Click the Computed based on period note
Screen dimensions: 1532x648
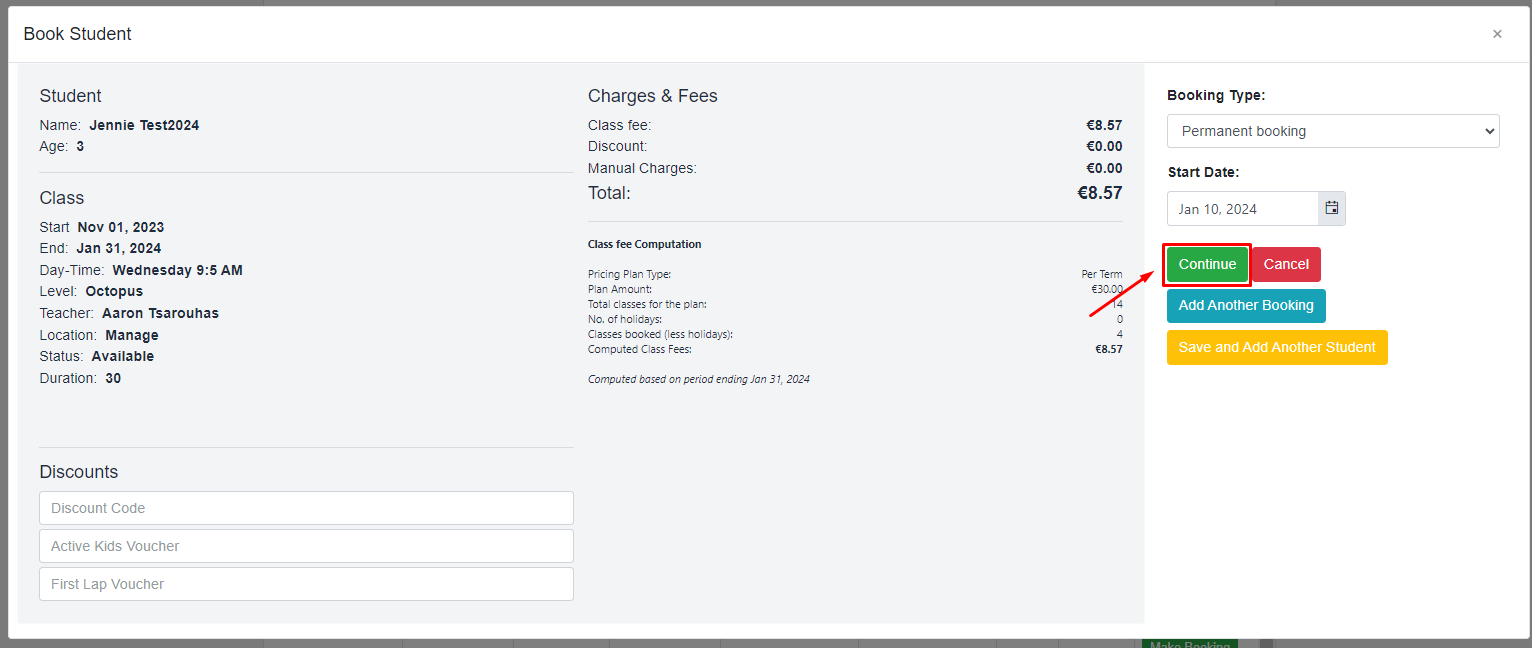point(699,379)
